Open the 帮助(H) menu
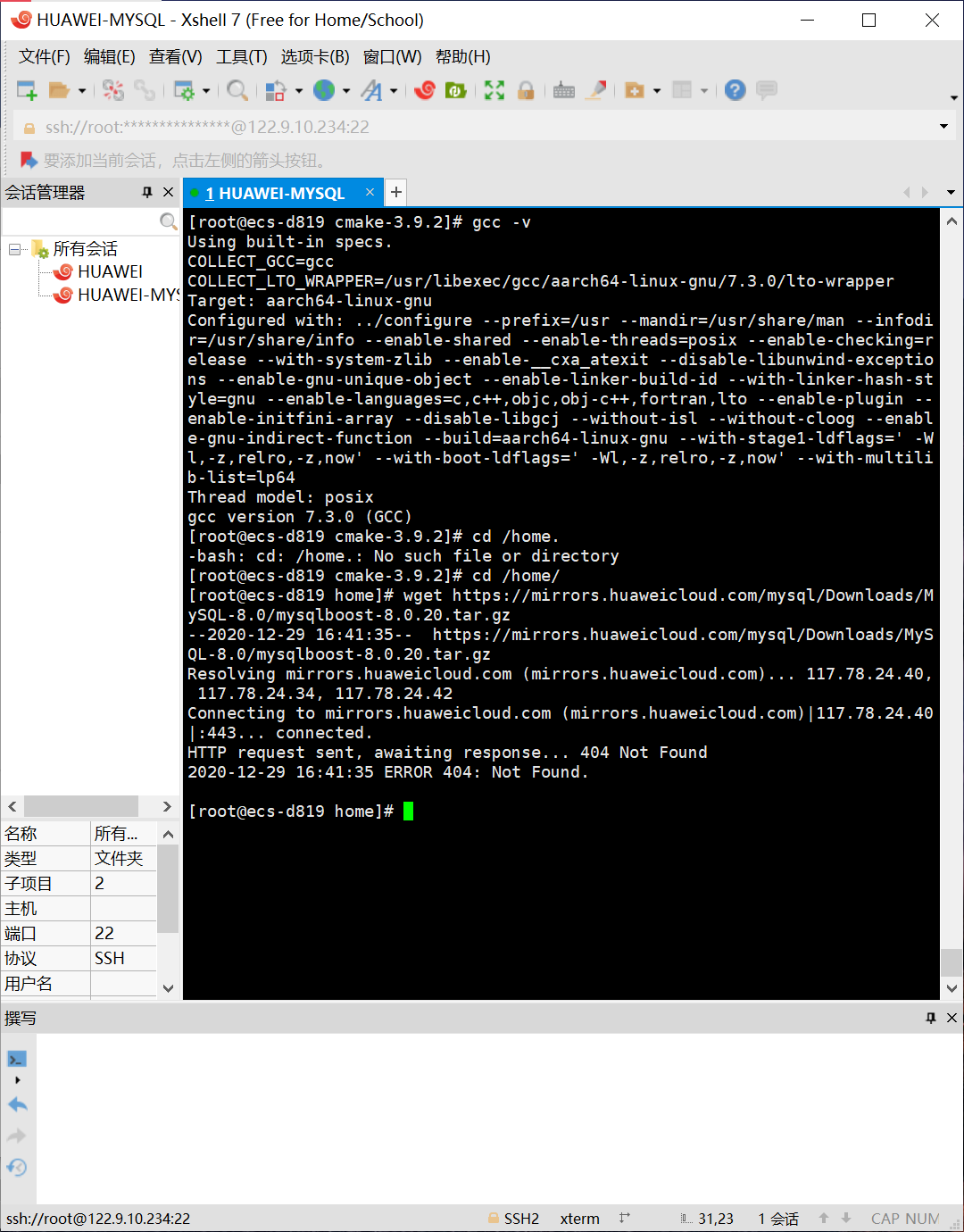Image resolution: width=964 pixels, height=1232 pixels. click(463, 57)
